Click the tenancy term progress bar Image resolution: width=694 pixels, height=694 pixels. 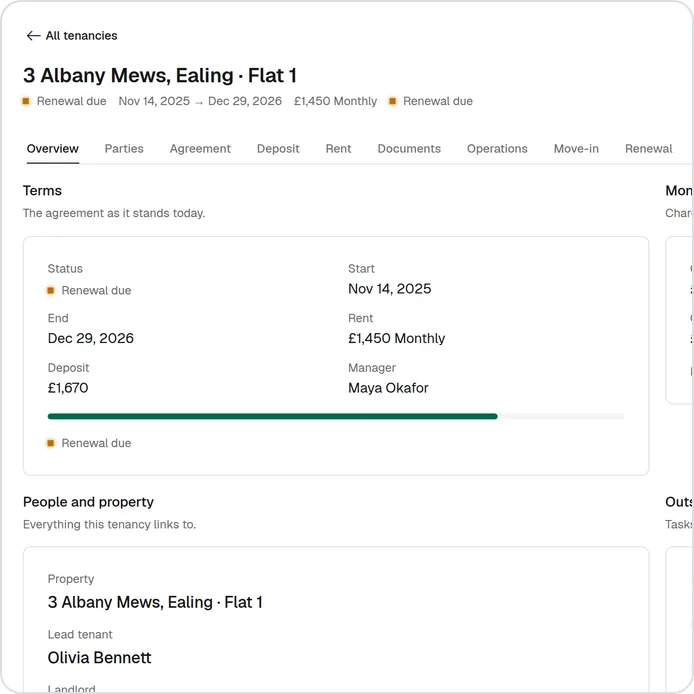click(335, 416)
